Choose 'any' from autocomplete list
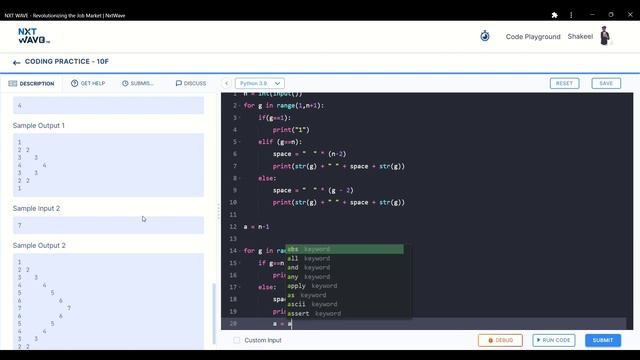 (x=344, y=277)
